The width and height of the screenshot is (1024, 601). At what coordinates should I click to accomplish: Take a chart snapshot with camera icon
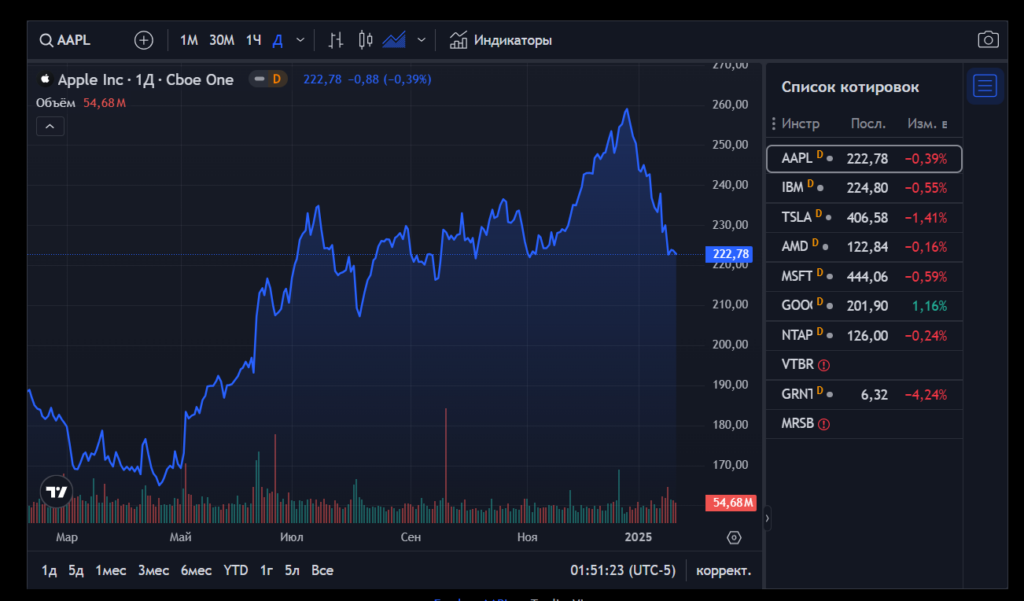(987, 40)
